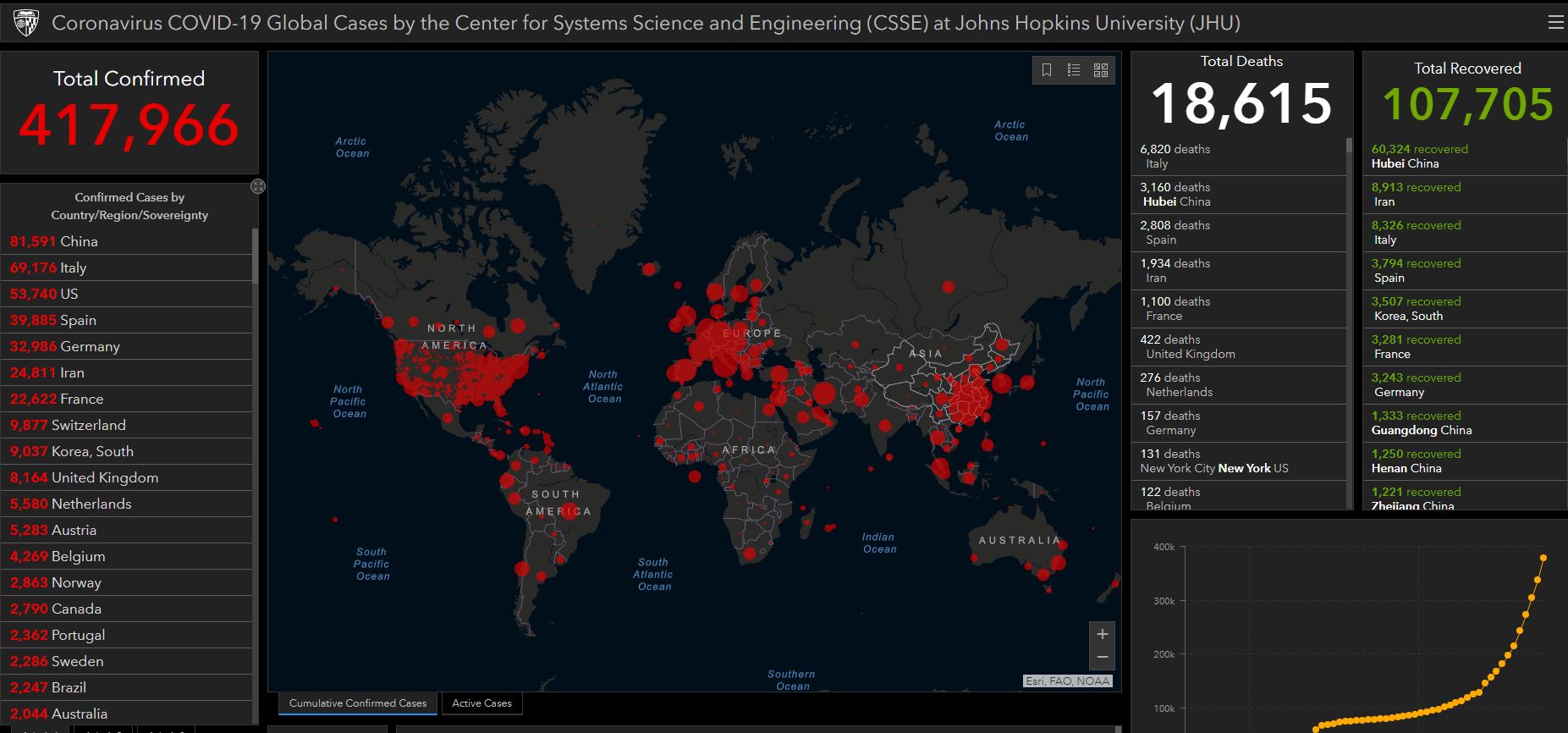1568x733 pixels.
Task: Select Austria in the country list
Action: point(126,530)
